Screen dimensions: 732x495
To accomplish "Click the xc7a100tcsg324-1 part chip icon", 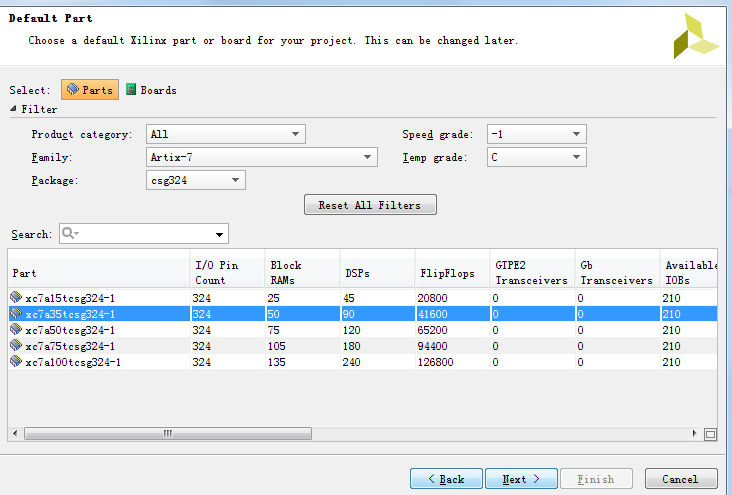I will (x=16, y=362).
